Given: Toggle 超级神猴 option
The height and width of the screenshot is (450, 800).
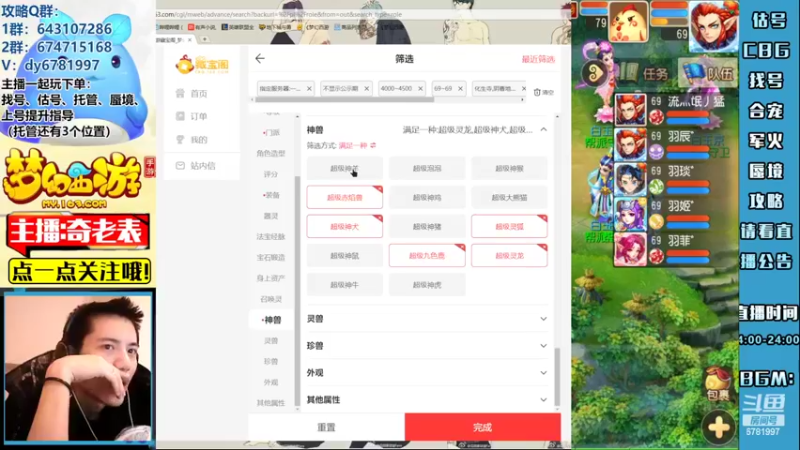Looking at the screenshot, I should tap(509, 168).
